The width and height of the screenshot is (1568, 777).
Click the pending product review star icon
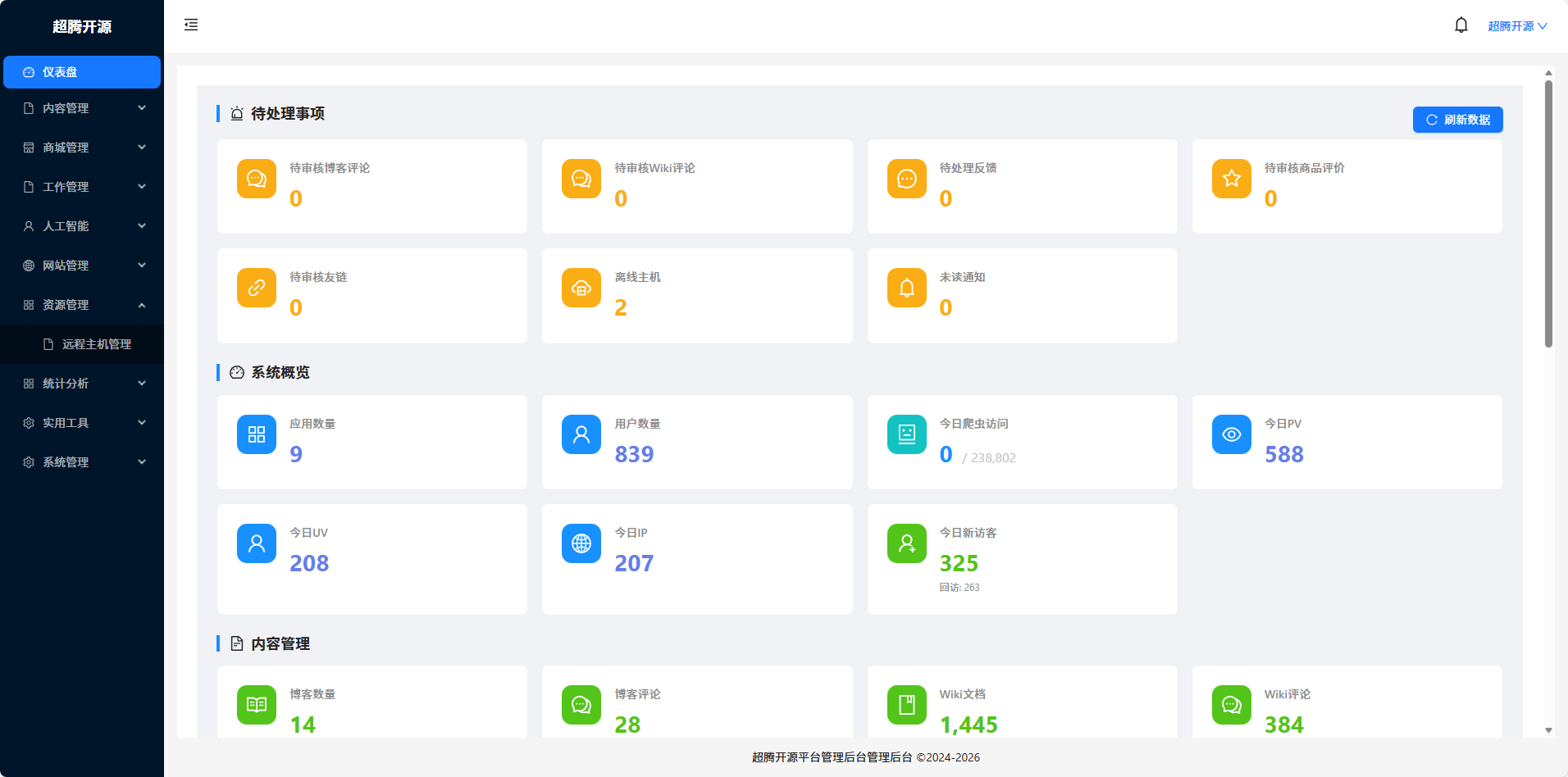1231,179
